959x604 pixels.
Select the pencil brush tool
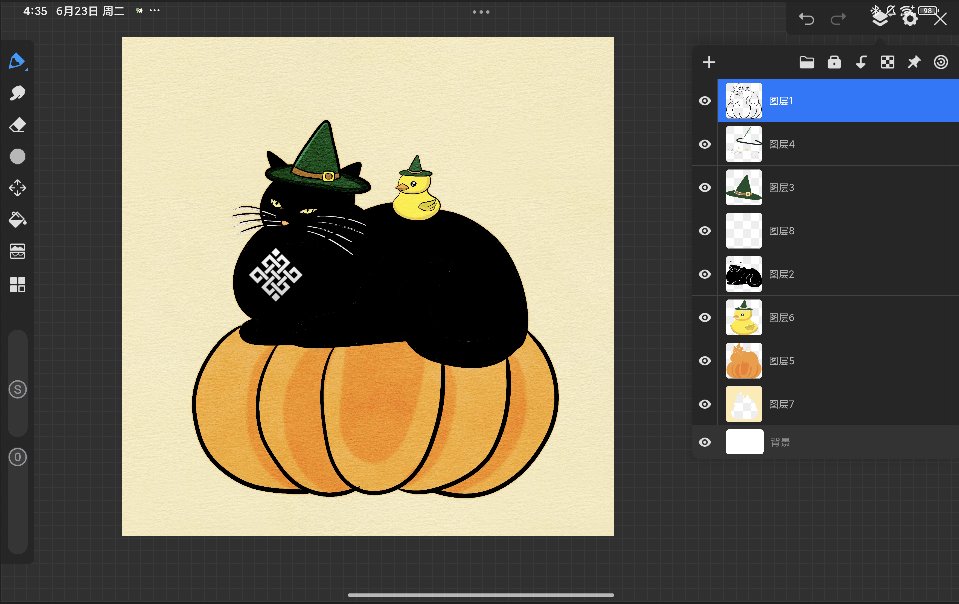[x=17, y=61]
